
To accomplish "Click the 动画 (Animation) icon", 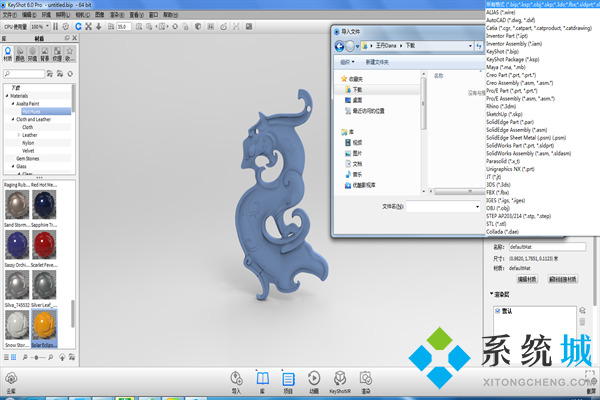I will click(x=313, y=379).
